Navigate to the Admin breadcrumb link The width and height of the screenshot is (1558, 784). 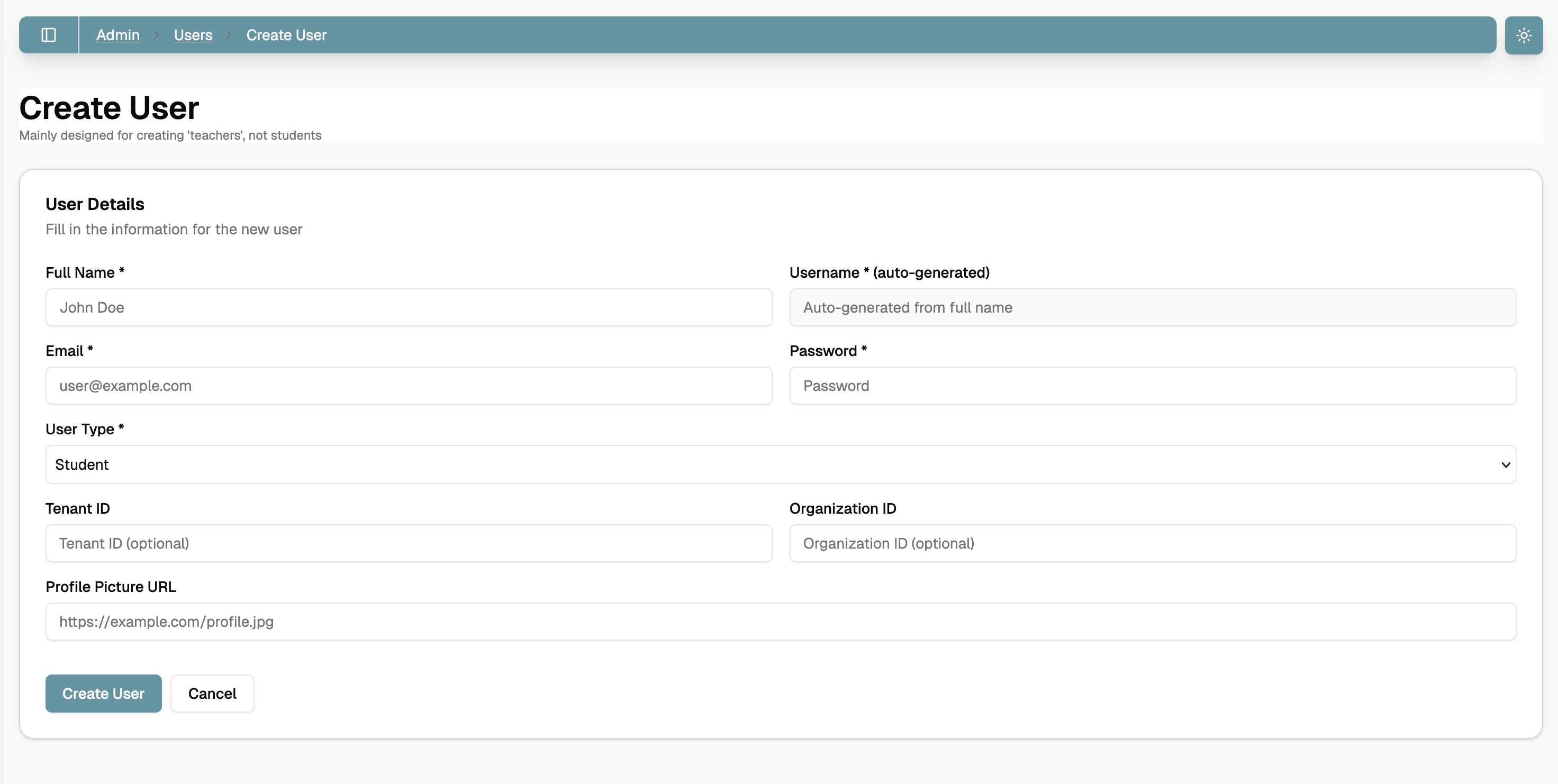(x=117, y=34)
